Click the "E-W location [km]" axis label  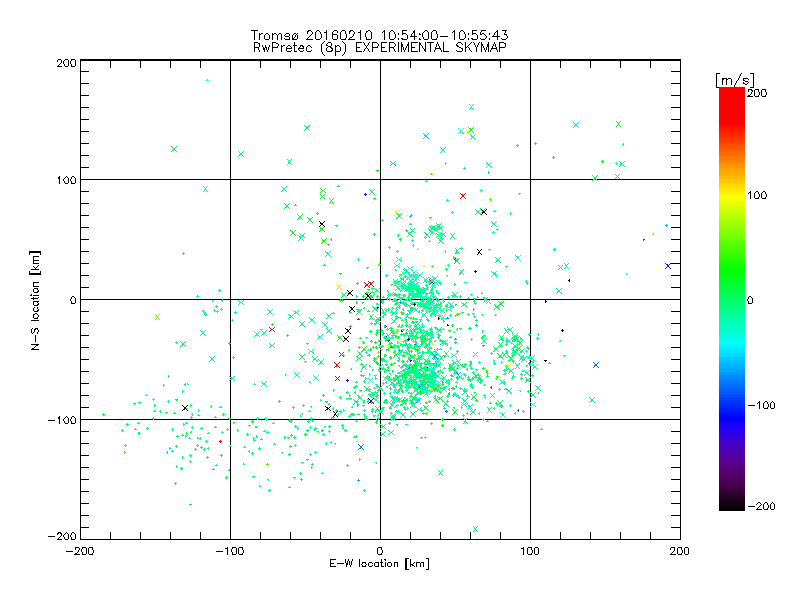pyautogui.click(x=379, y=564)
